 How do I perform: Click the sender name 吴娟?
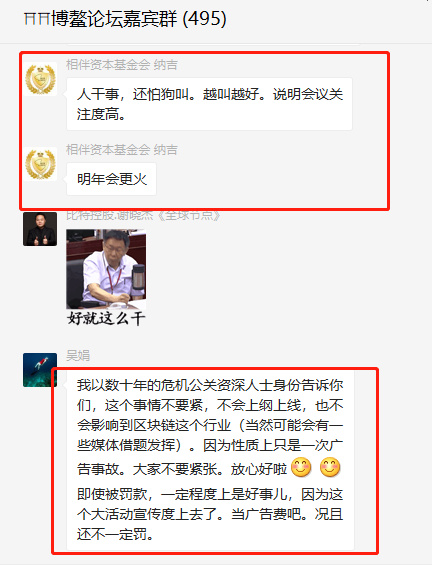[78, 356]
